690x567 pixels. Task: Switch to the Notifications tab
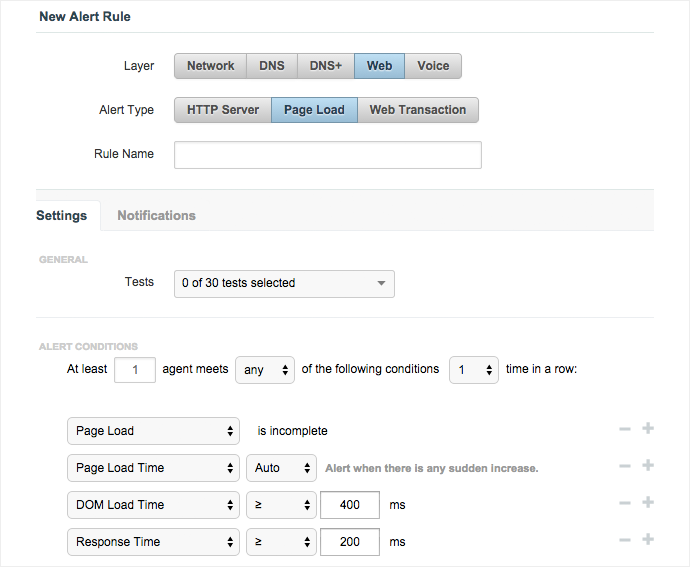[156, 215]
